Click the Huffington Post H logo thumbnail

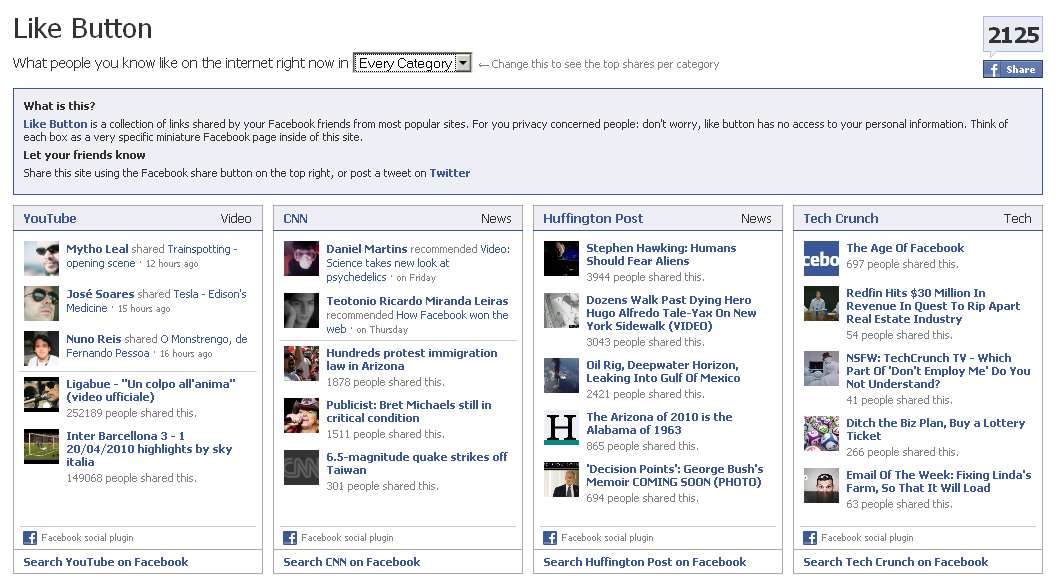click(x=561, y=428)
